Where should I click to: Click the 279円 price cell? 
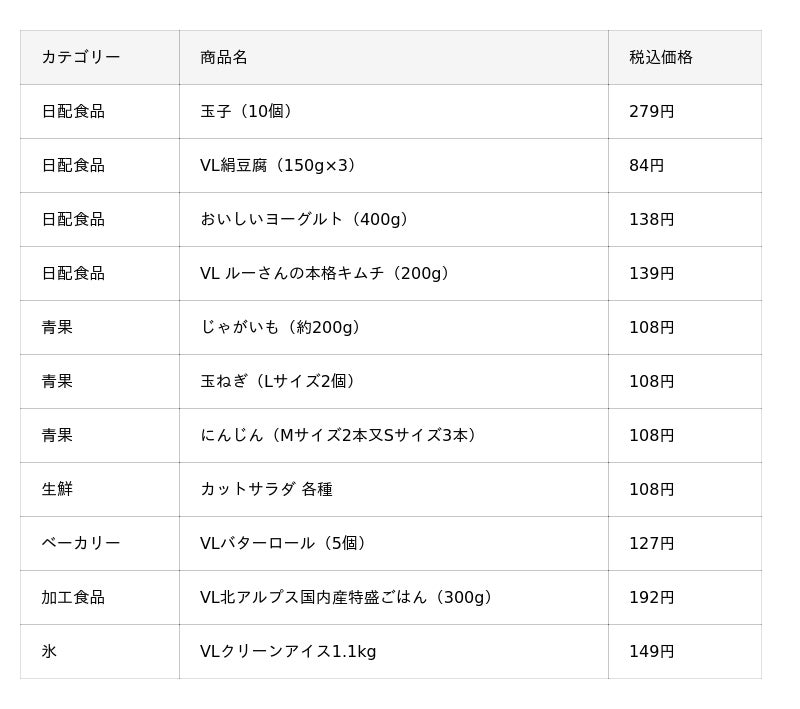coord(685,112)
